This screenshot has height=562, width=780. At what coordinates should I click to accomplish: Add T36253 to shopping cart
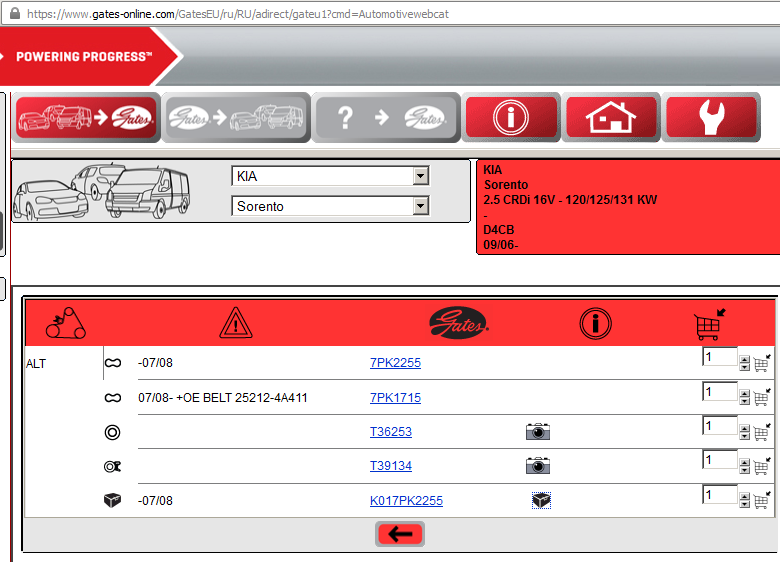pos(761,433)
